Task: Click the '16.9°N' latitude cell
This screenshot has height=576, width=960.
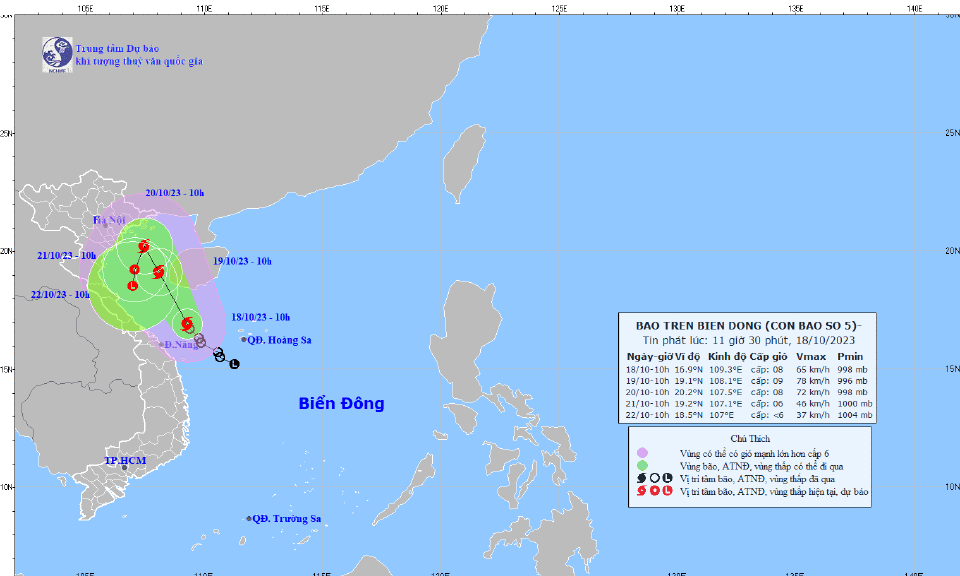Action: [x=688, y=369]
